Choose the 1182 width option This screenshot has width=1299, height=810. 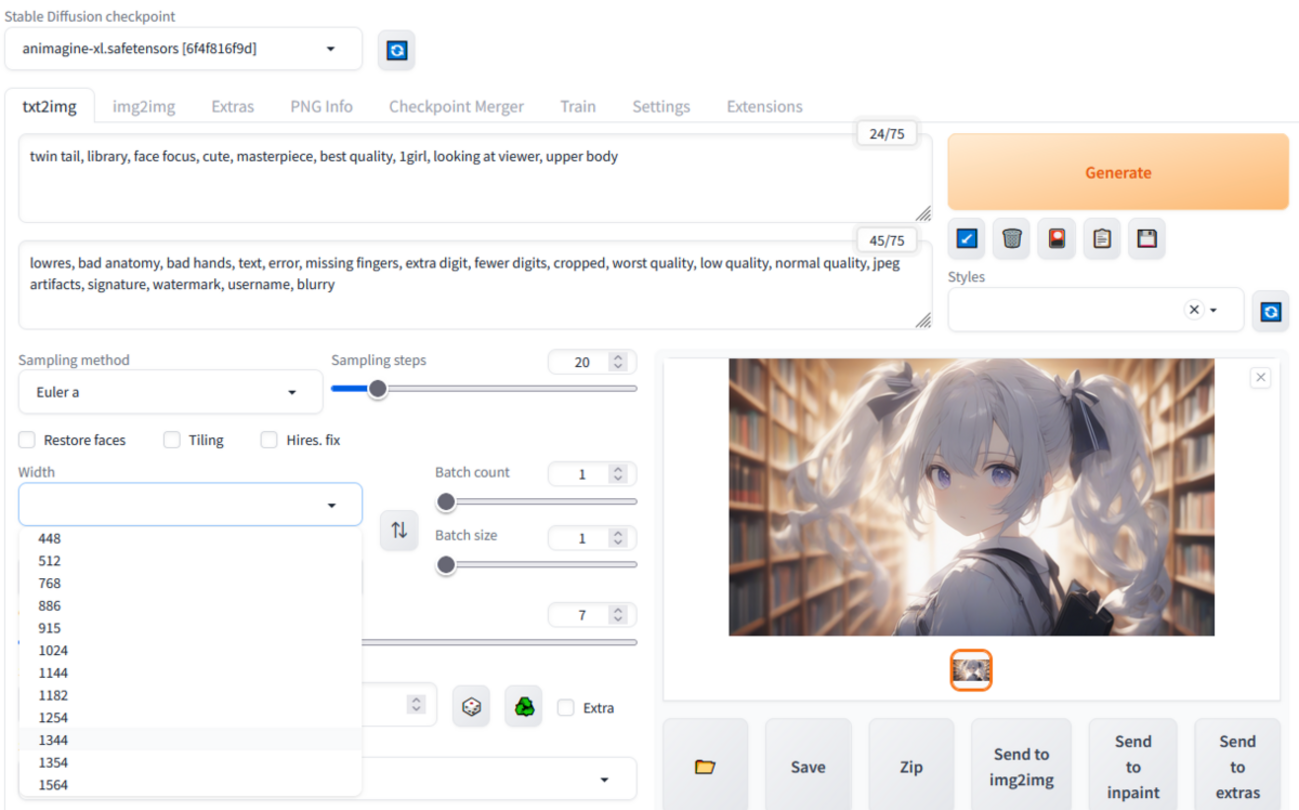point(190,695)
